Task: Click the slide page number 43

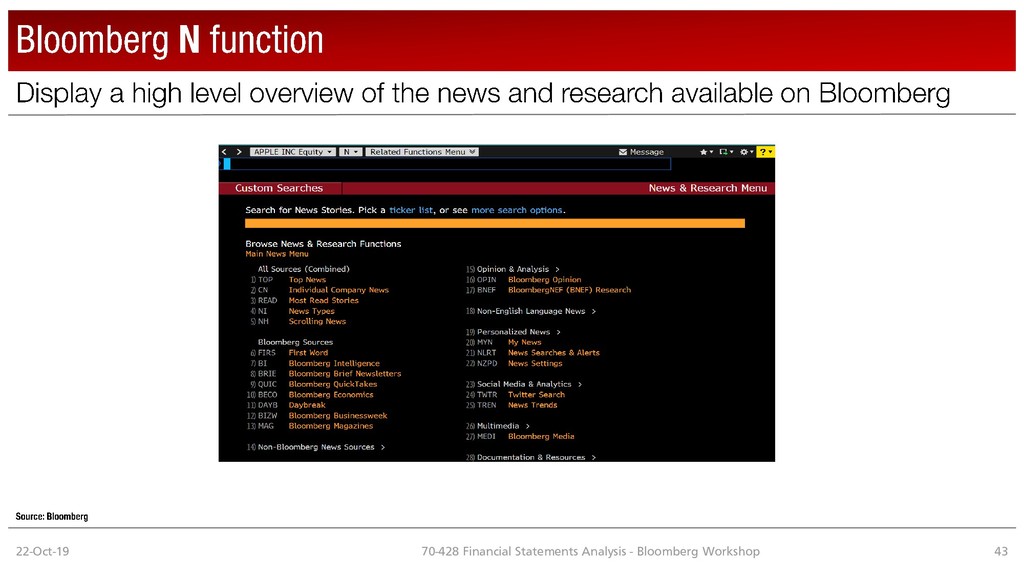Action: [1001, 551]
